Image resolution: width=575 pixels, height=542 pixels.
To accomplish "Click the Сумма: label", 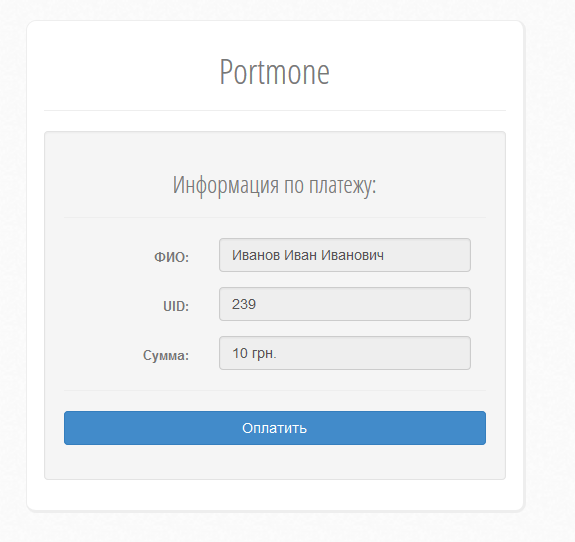I will [x=166, y=355].
